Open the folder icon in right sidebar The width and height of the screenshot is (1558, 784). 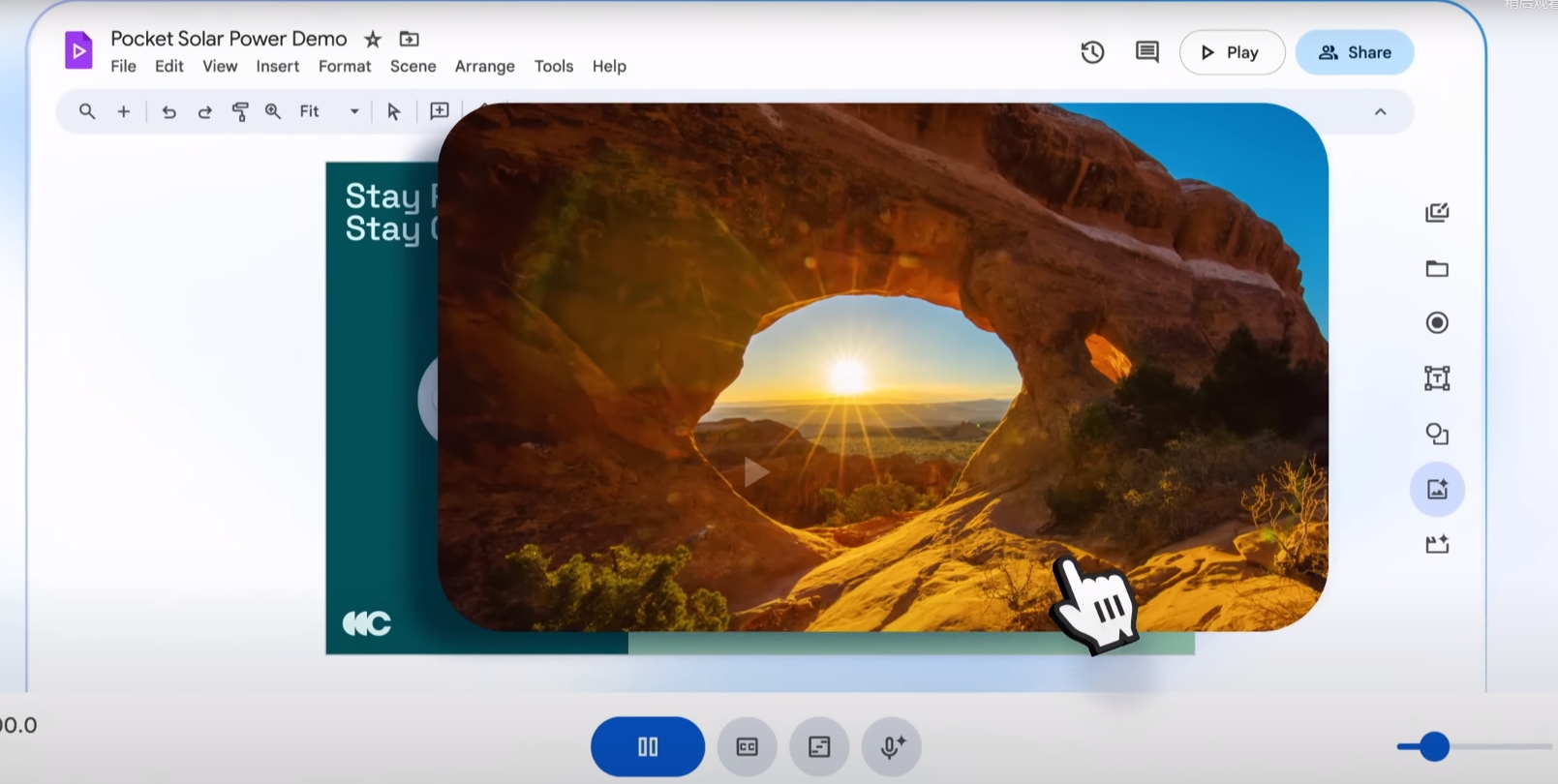click(1437, 268)
